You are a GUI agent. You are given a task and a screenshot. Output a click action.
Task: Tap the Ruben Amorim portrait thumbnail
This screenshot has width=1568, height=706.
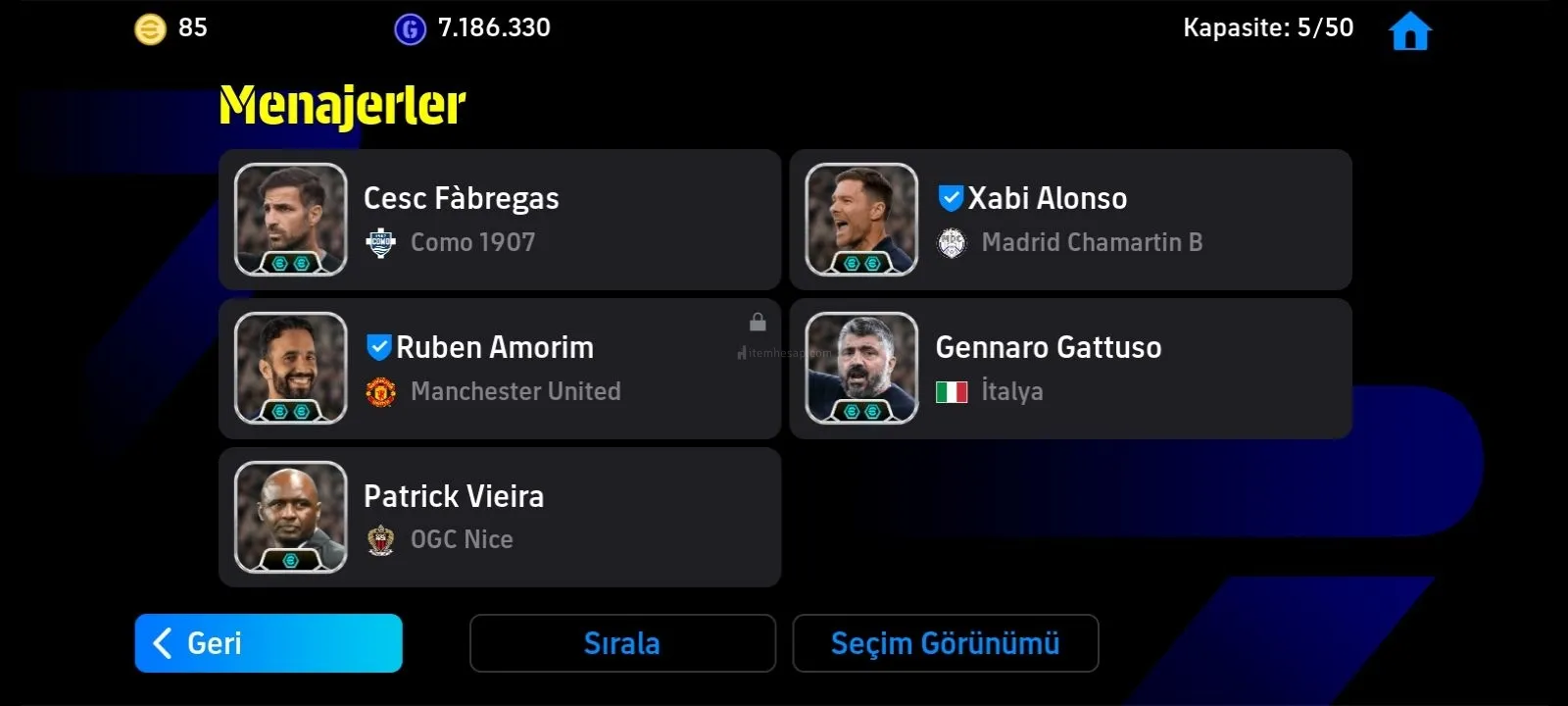coord(291,369)
